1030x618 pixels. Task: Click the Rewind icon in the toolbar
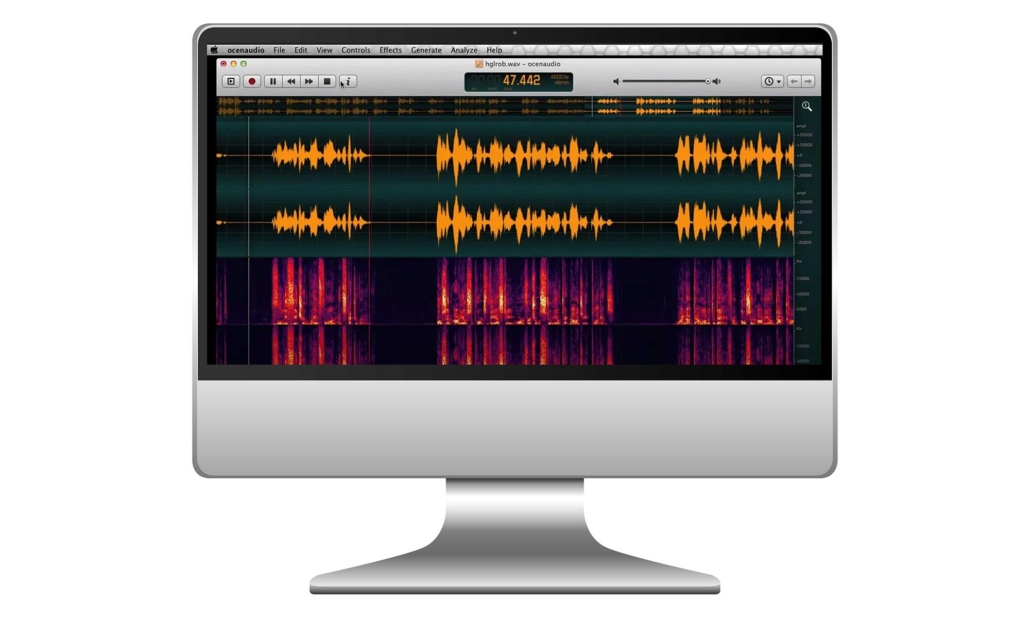click(x=291, y=81)
